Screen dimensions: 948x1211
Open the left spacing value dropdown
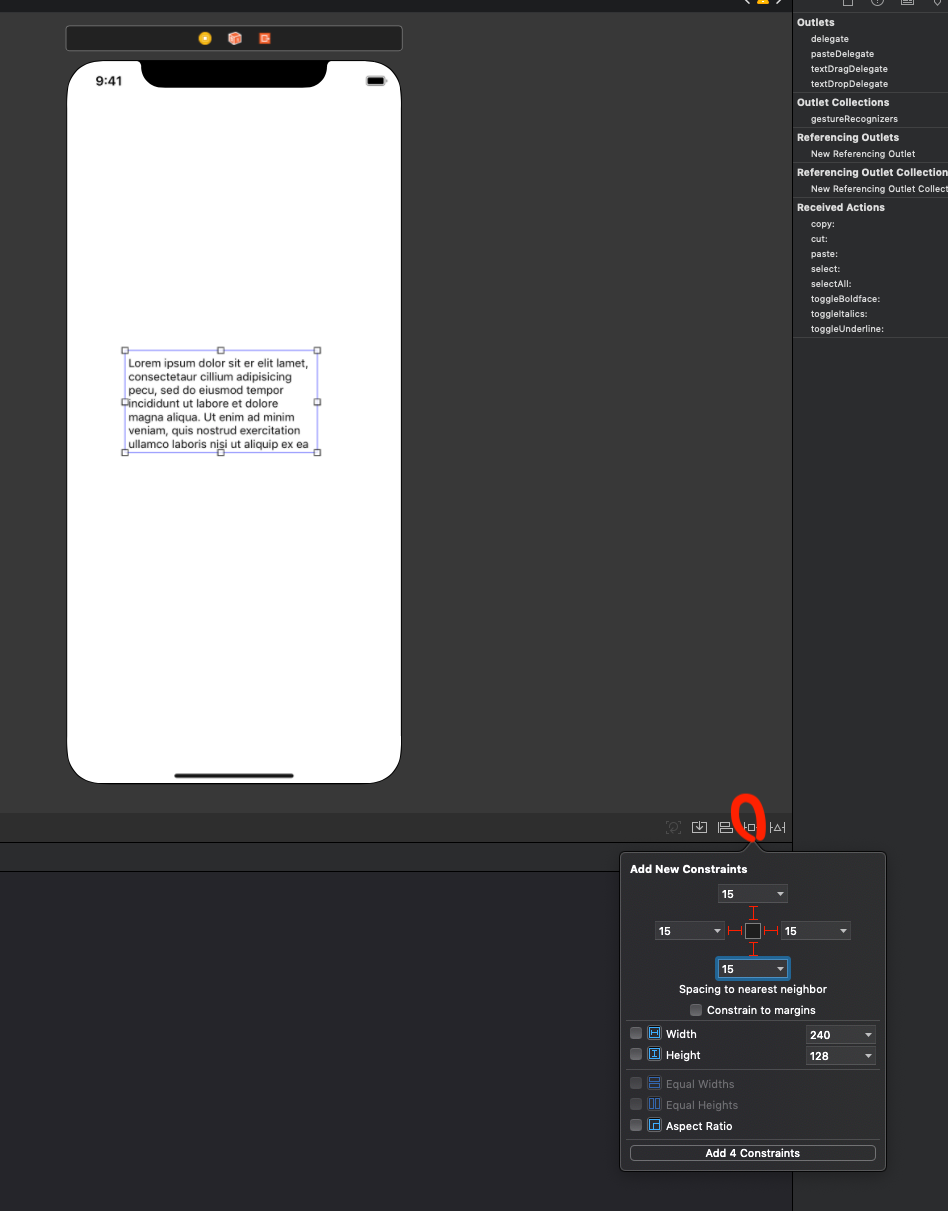pos(718,931)
